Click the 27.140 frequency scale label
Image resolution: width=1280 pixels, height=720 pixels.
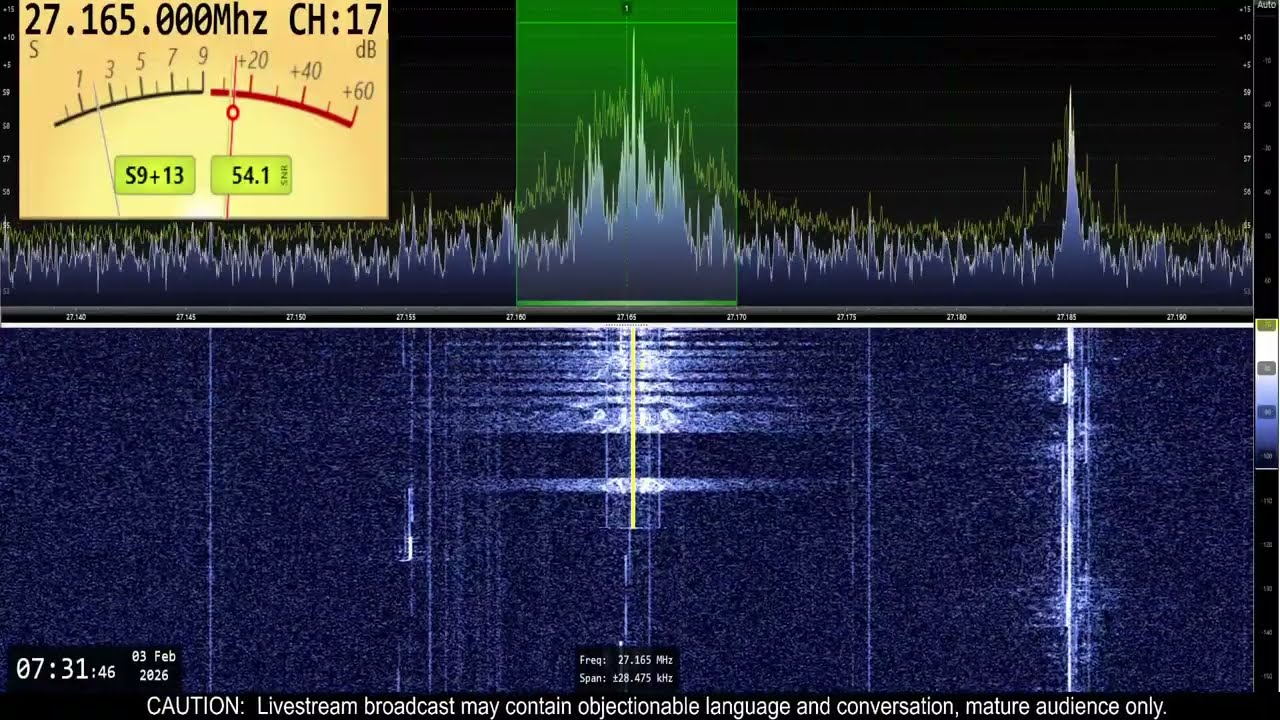tap(76, 317)
